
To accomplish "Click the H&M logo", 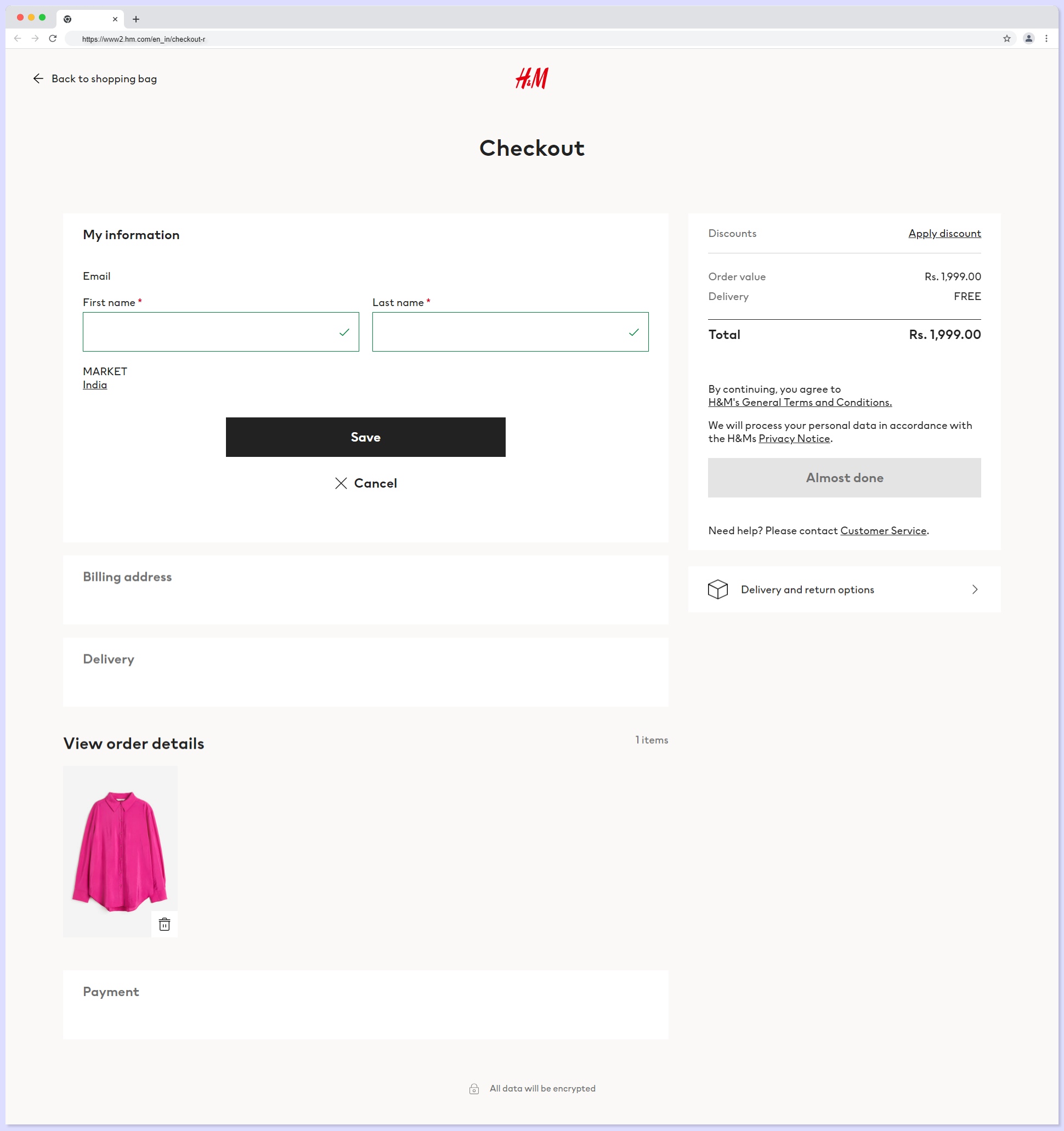I will [x=531, y=78].
